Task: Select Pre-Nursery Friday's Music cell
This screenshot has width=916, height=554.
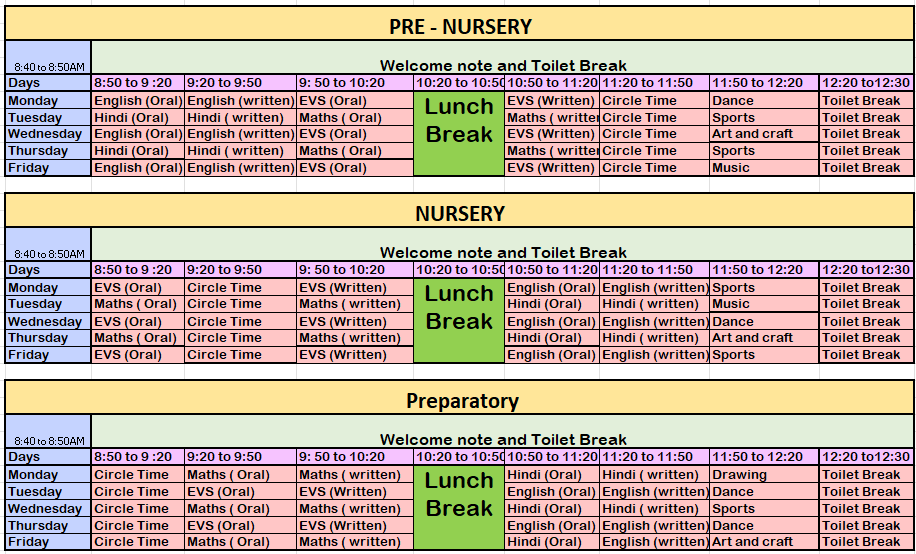Action: (763, 168)
